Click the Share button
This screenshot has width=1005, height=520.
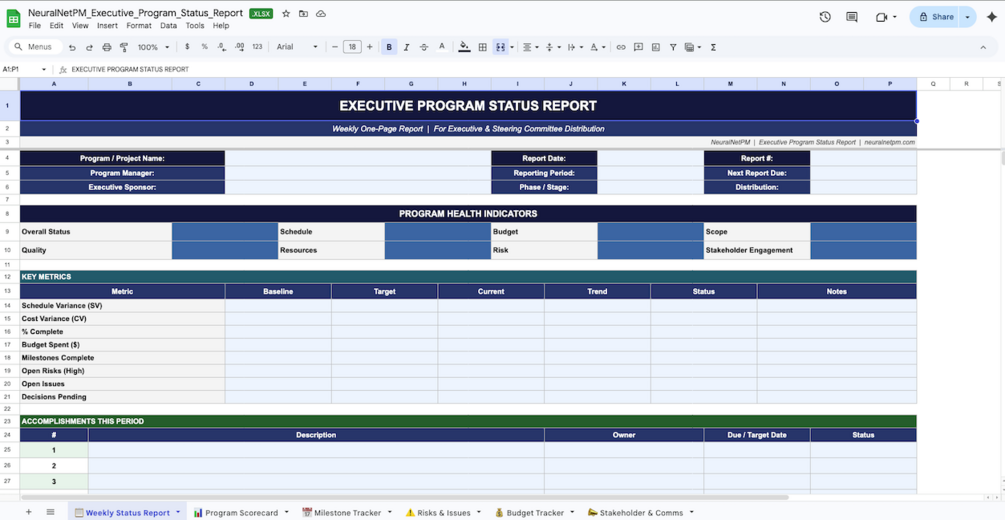[936, 17]
